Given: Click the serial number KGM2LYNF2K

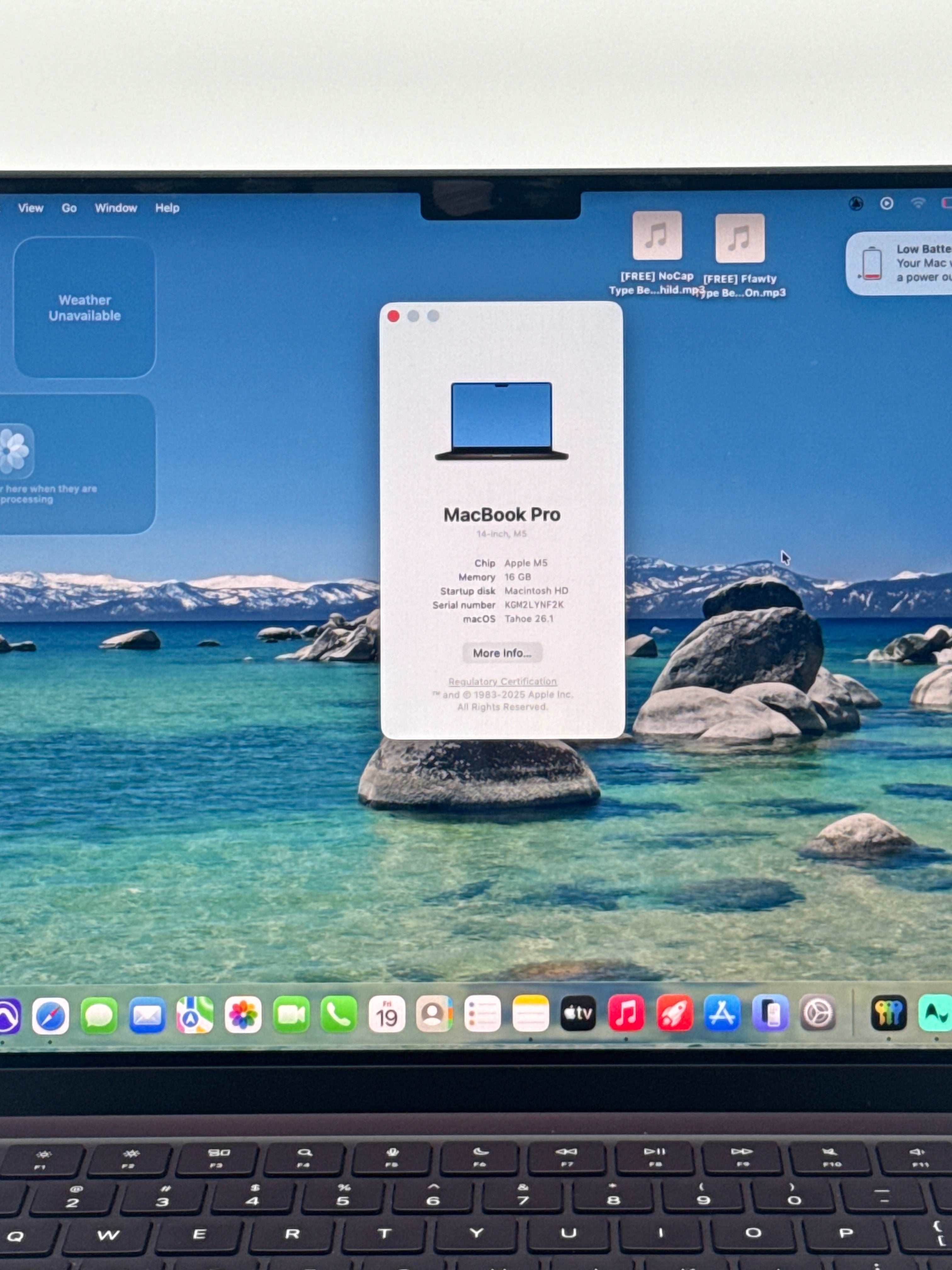Looking at the screenshot, I should tap(534, 604).
